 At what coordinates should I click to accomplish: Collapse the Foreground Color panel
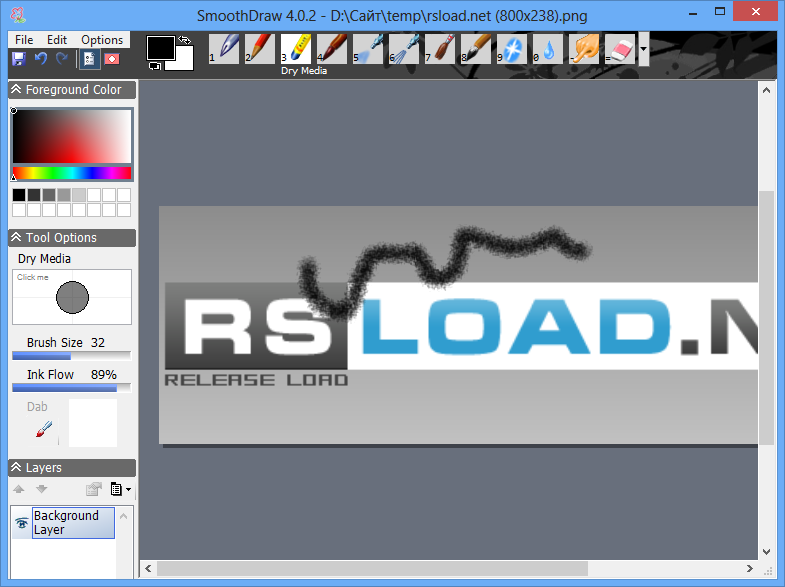point(16,89)
